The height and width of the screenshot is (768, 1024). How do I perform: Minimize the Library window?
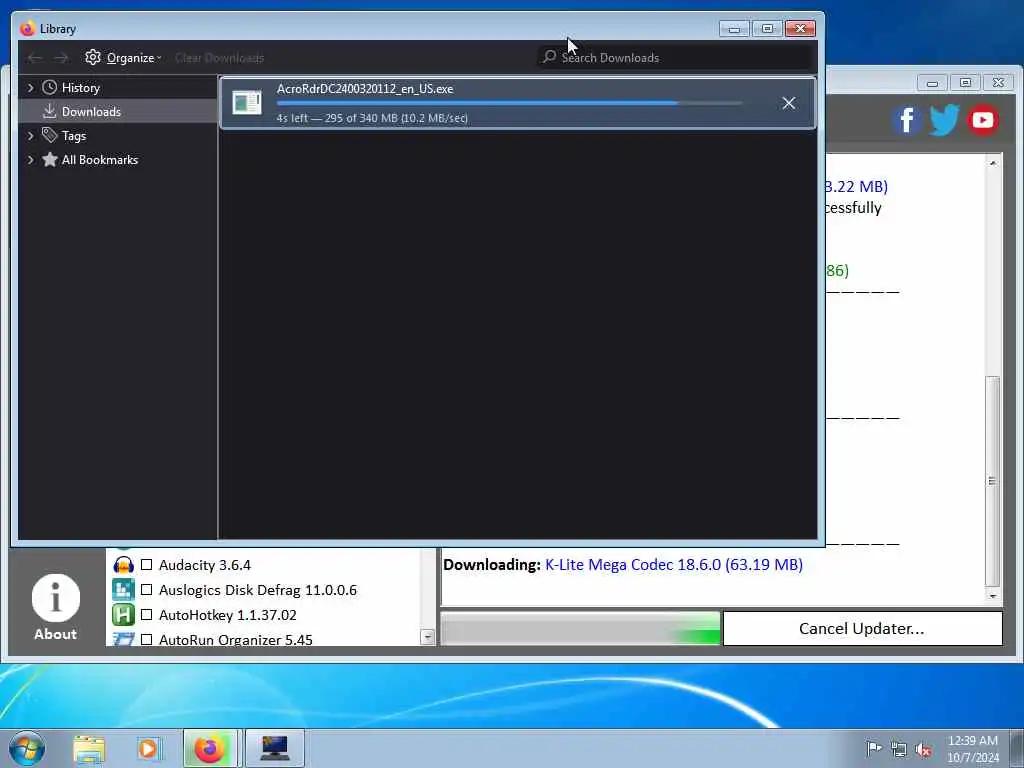tap(734, 29)
